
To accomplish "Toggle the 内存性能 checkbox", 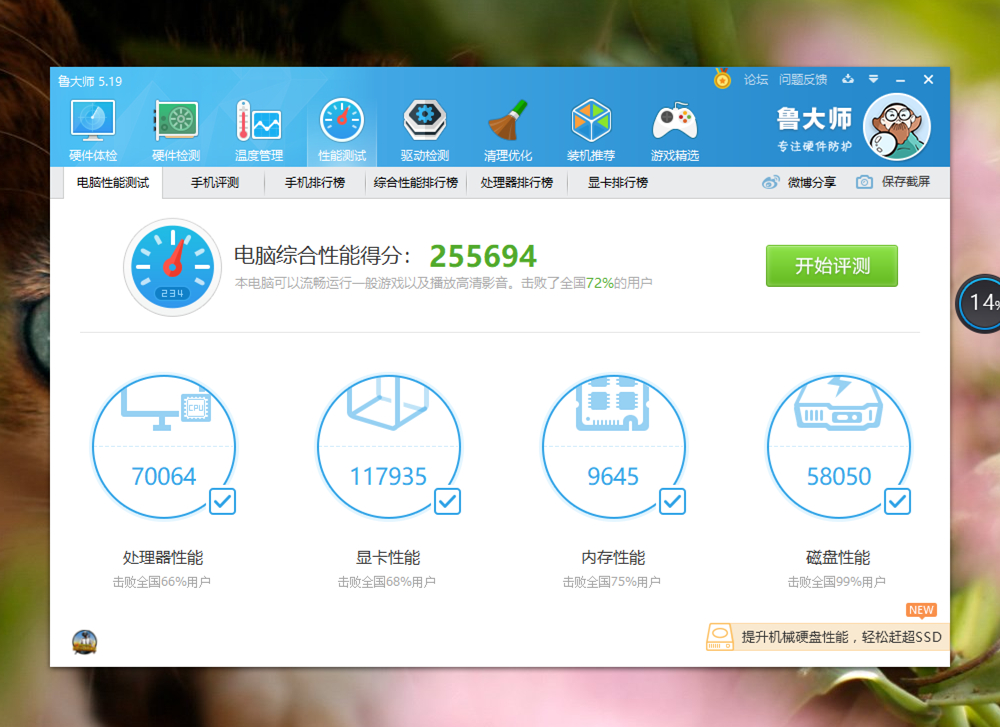I will (x=672, y=501).
